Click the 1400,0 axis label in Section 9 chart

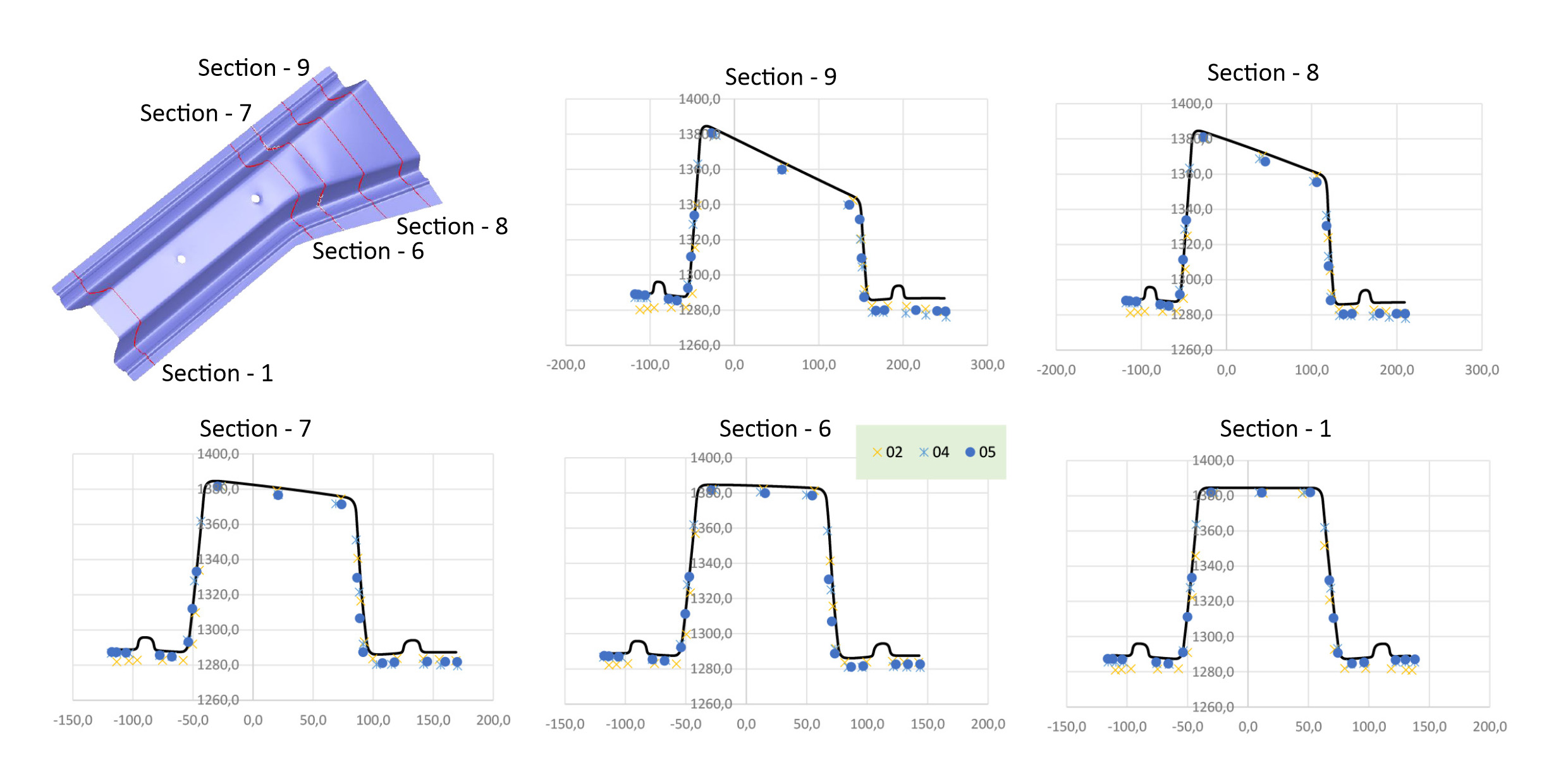(699, 99)
